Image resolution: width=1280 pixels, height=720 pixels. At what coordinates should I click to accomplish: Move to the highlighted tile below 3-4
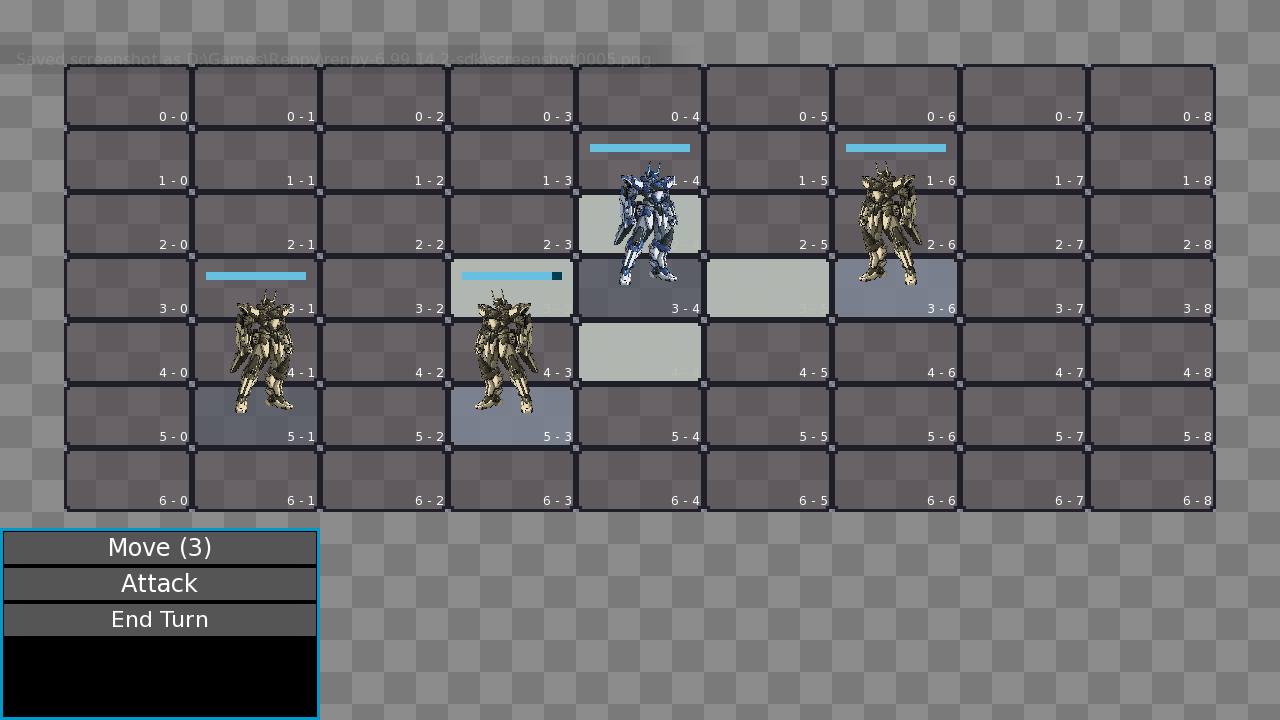[x=640, y=352]
